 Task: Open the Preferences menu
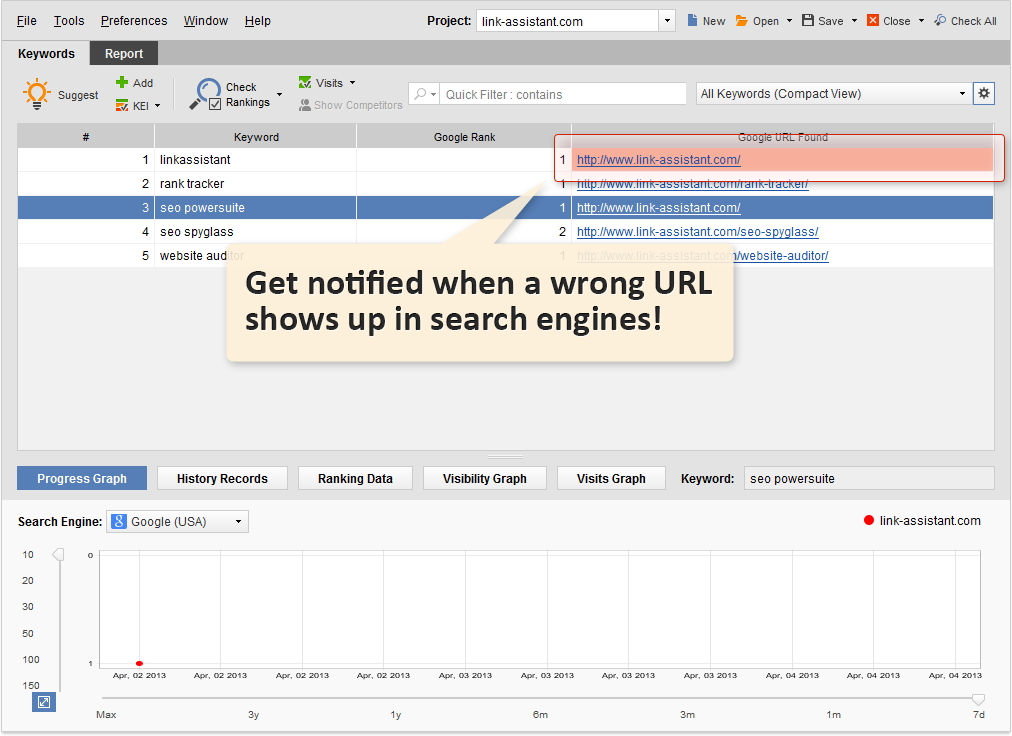coord(134,21)
